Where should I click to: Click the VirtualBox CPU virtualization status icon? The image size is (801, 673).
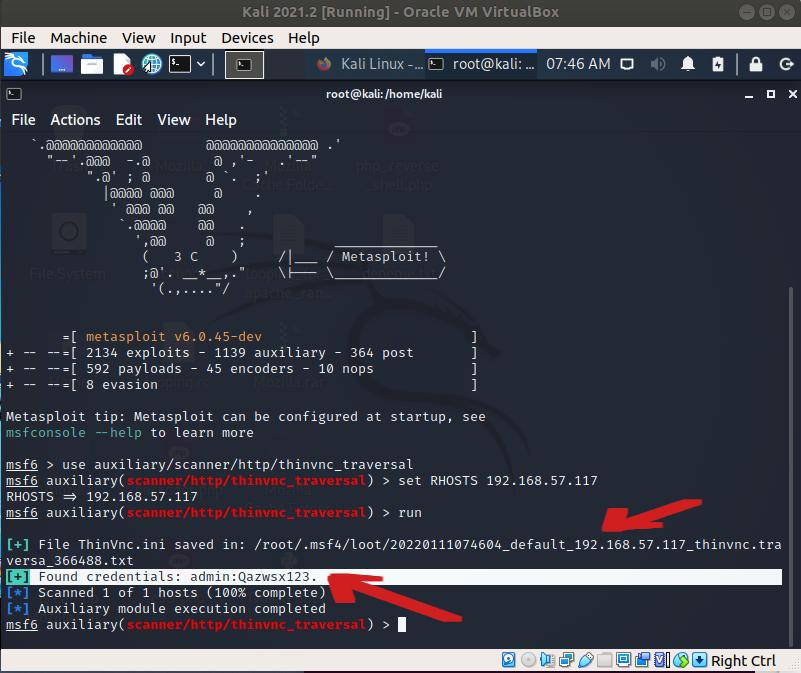click(x=662, y=660)
